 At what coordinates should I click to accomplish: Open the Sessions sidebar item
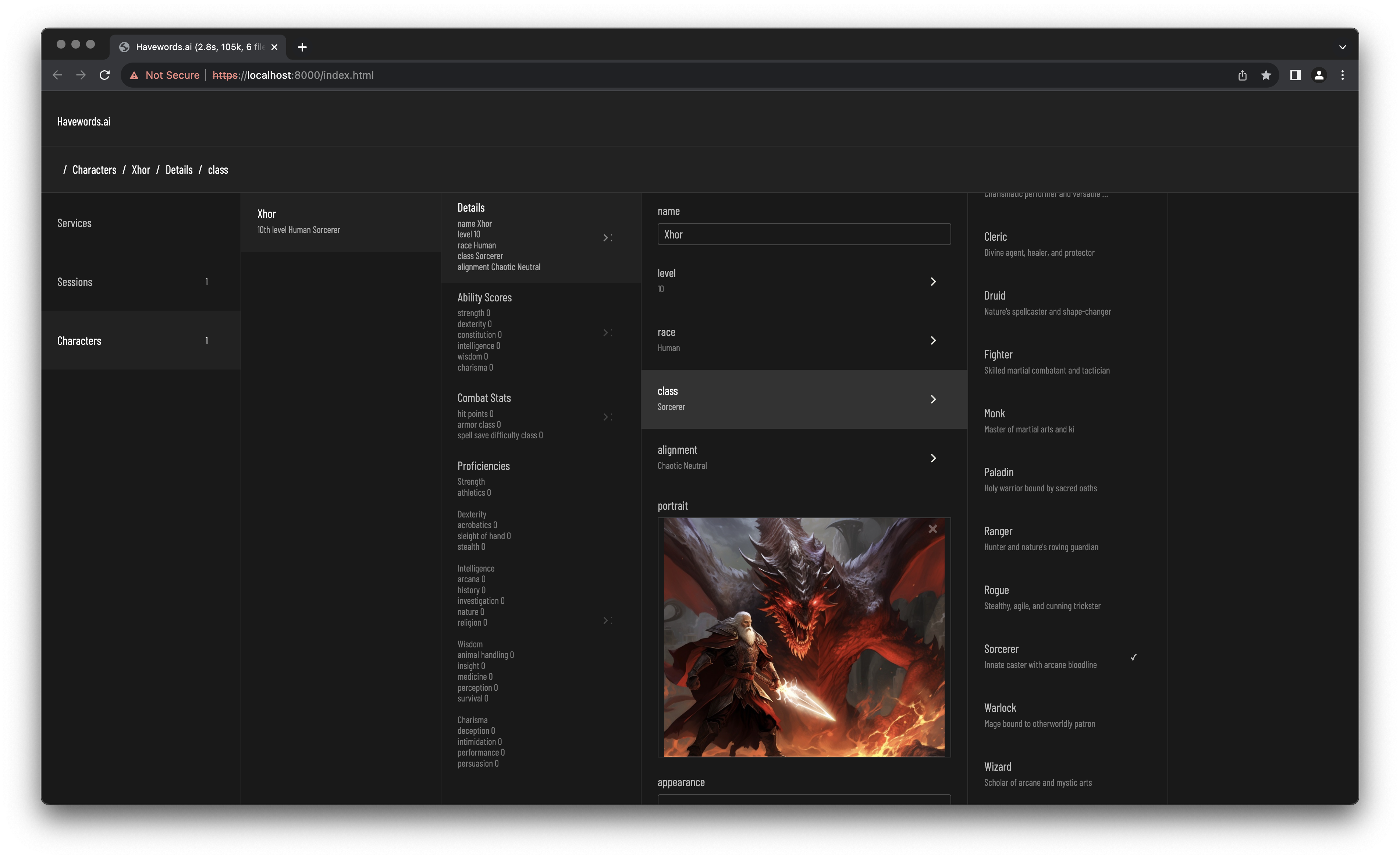pos(75,282)
